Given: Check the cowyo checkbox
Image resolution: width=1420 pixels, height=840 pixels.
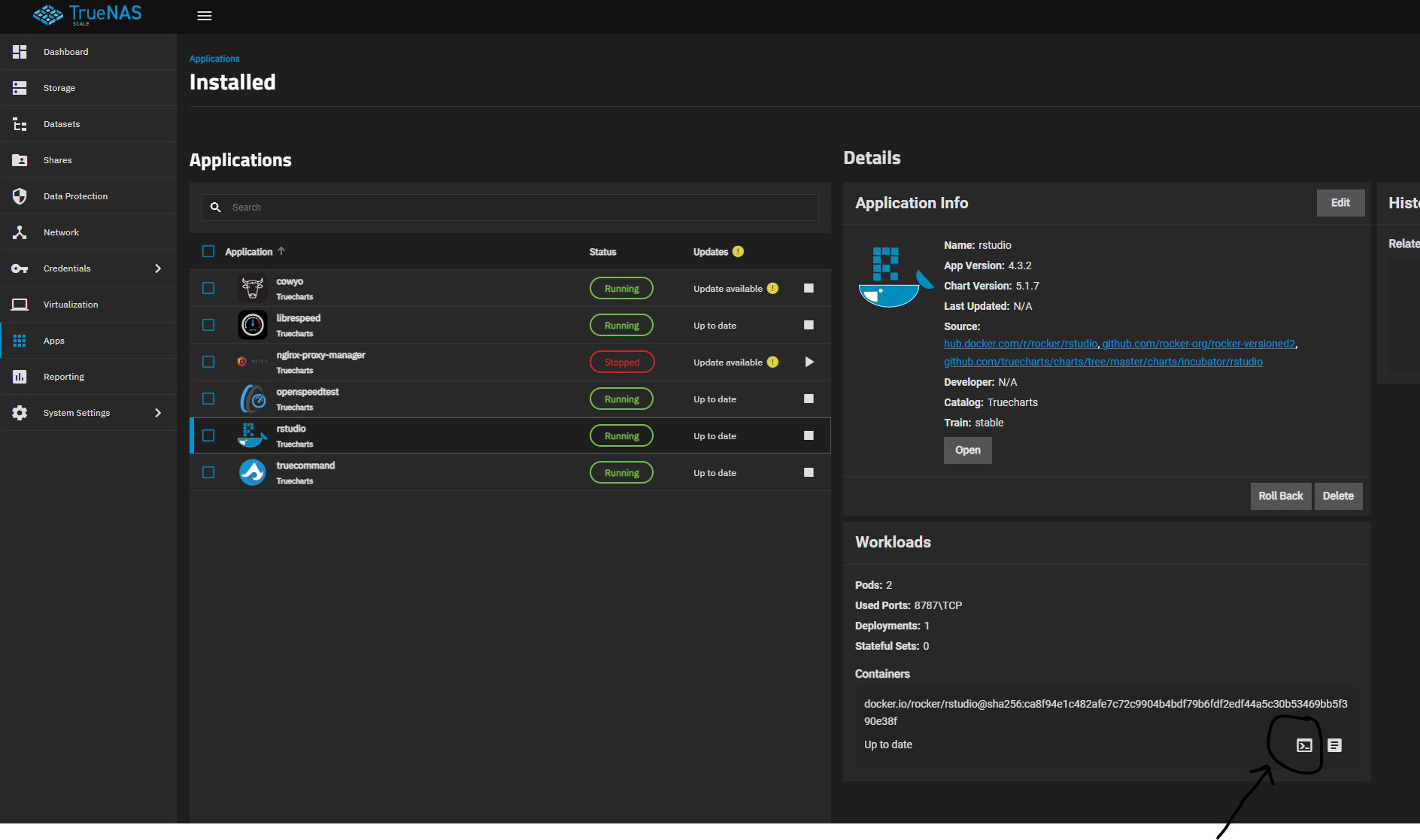Looking at the screenshot, I should [208, 288].
